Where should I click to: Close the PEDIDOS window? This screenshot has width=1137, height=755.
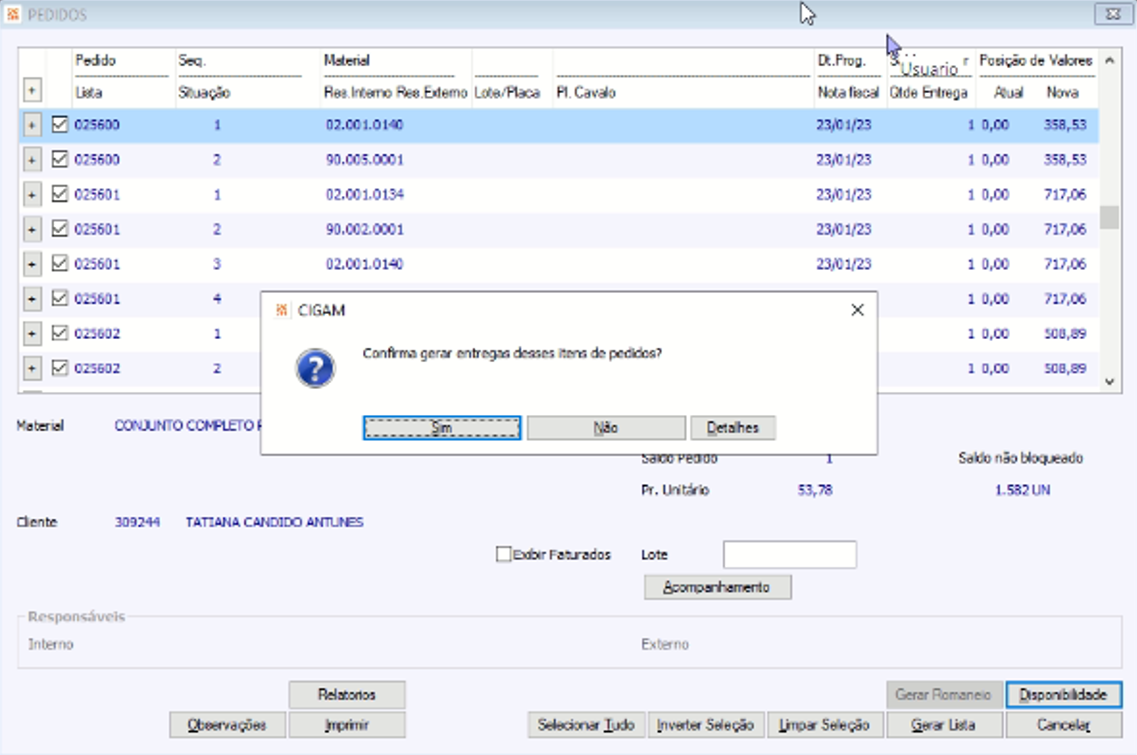(x=1113, y=14)
